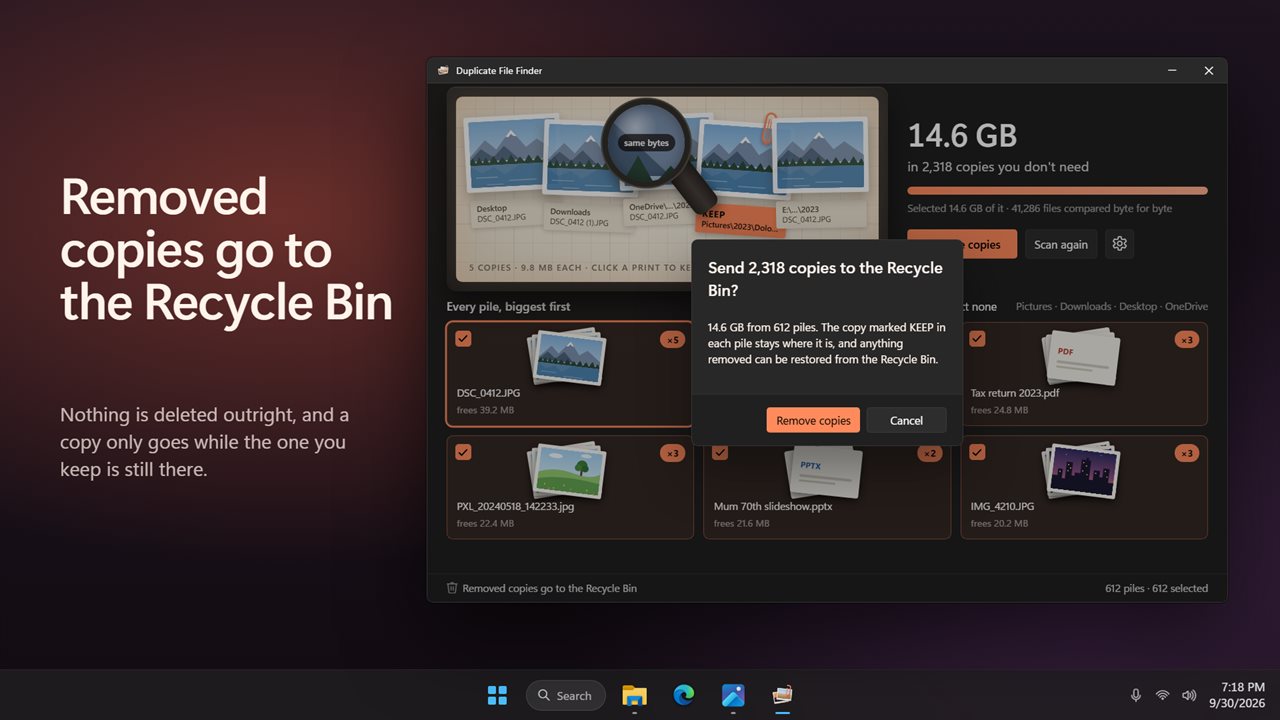Filter piles by the Desktop link
1280x720 pixels.
[x=1137, y=306]
